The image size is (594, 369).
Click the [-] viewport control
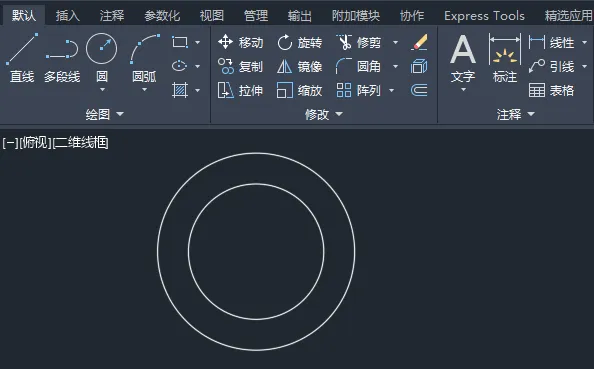pos(10,143)
